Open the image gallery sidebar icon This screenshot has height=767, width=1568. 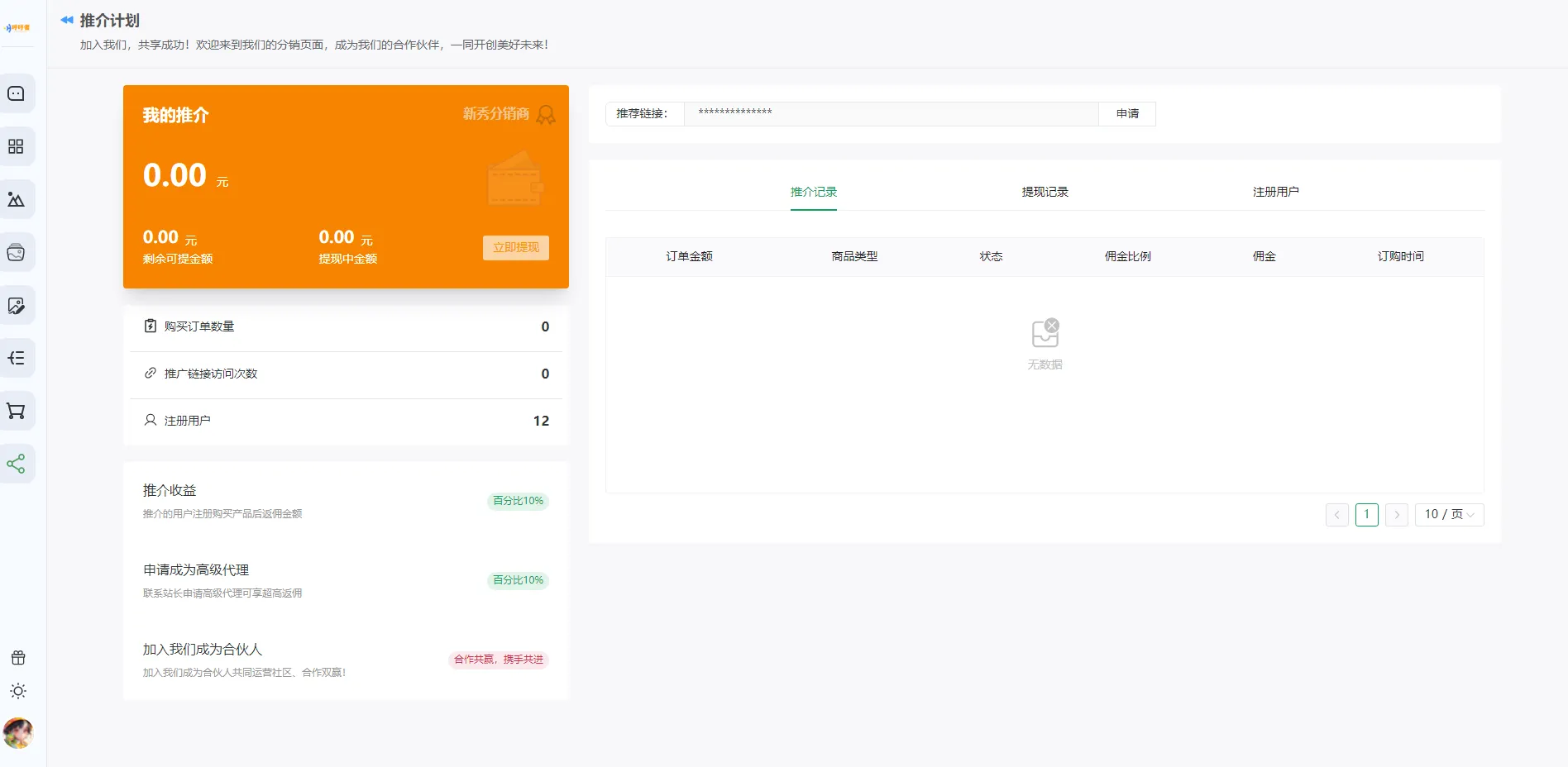(17, 199)
